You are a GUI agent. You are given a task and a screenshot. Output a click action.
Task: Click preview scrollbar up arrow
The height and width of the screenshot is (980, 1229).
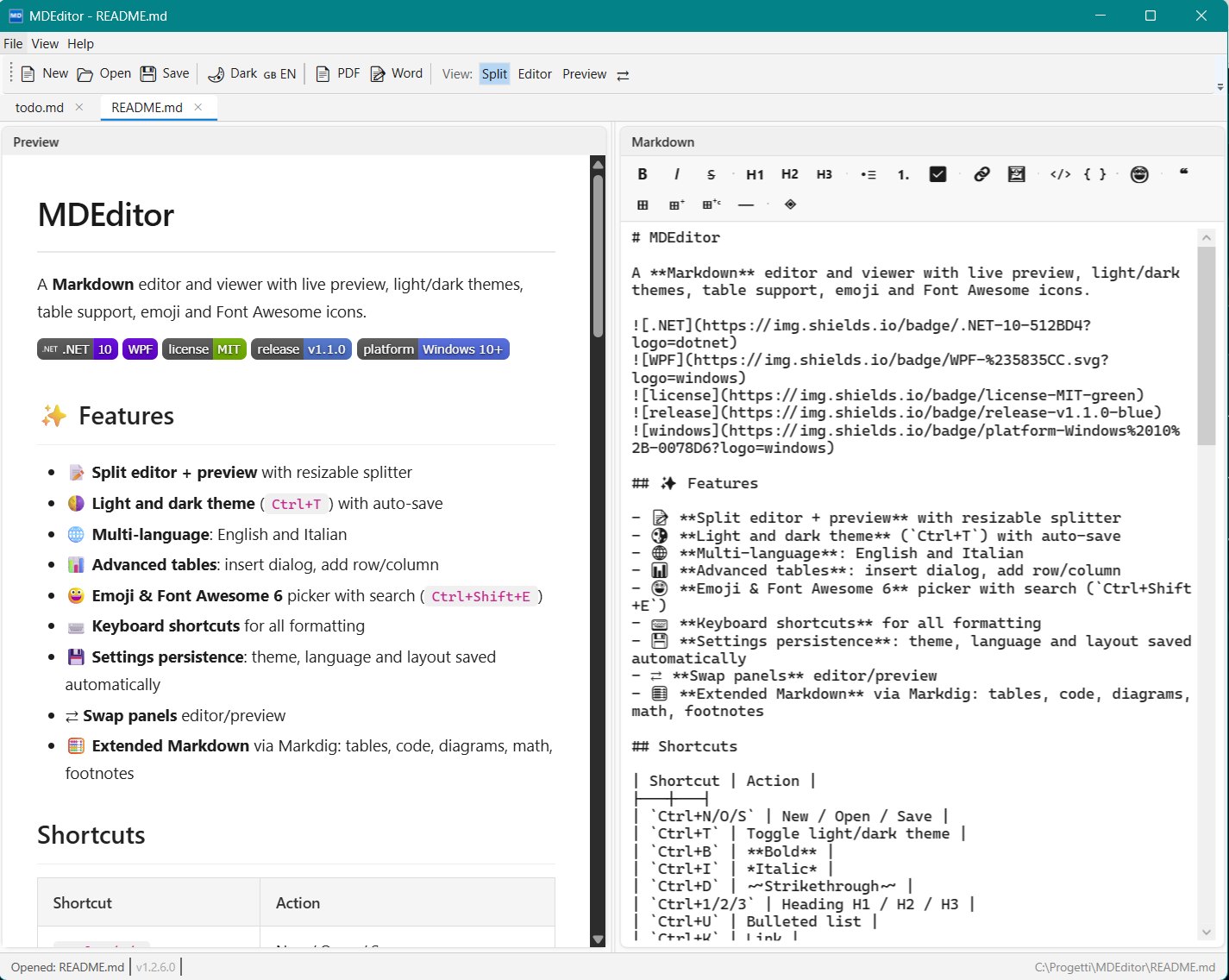pyautogui.click(x=598, y=164)
